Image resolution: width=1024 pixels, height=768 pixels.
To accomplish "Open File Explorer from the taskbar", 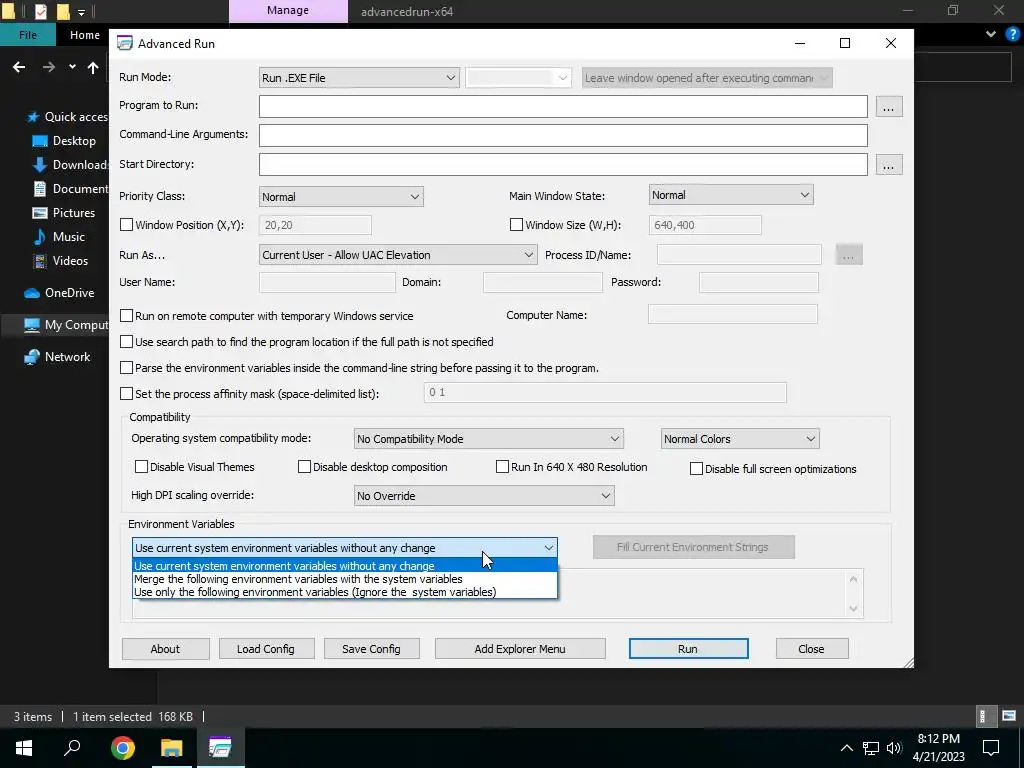I will point(172,748).
